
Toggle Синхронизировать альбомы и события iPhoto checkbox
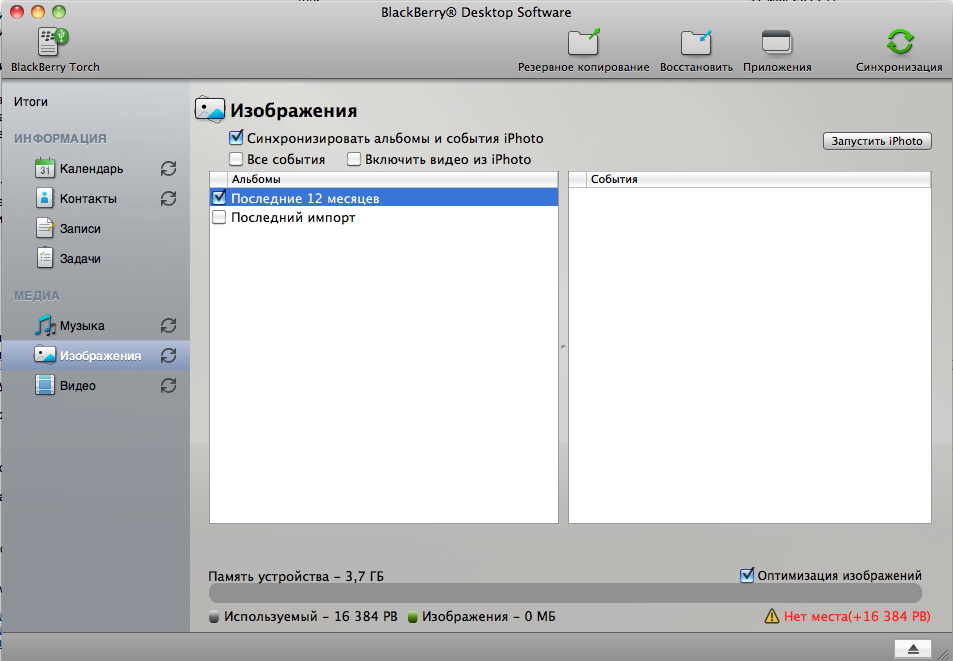236,138
